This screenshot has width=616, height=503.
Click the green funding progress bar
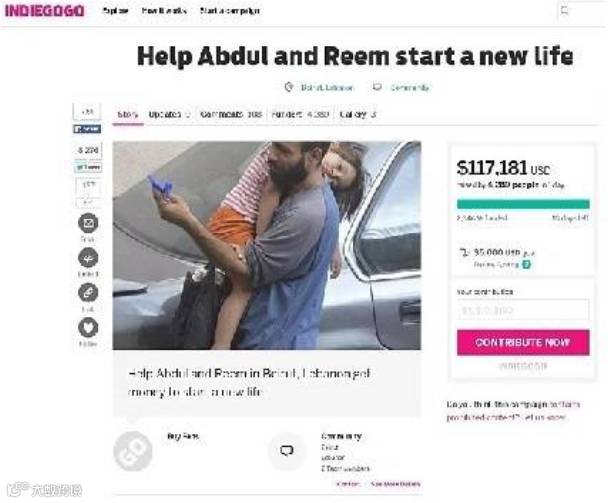(523, 204)
